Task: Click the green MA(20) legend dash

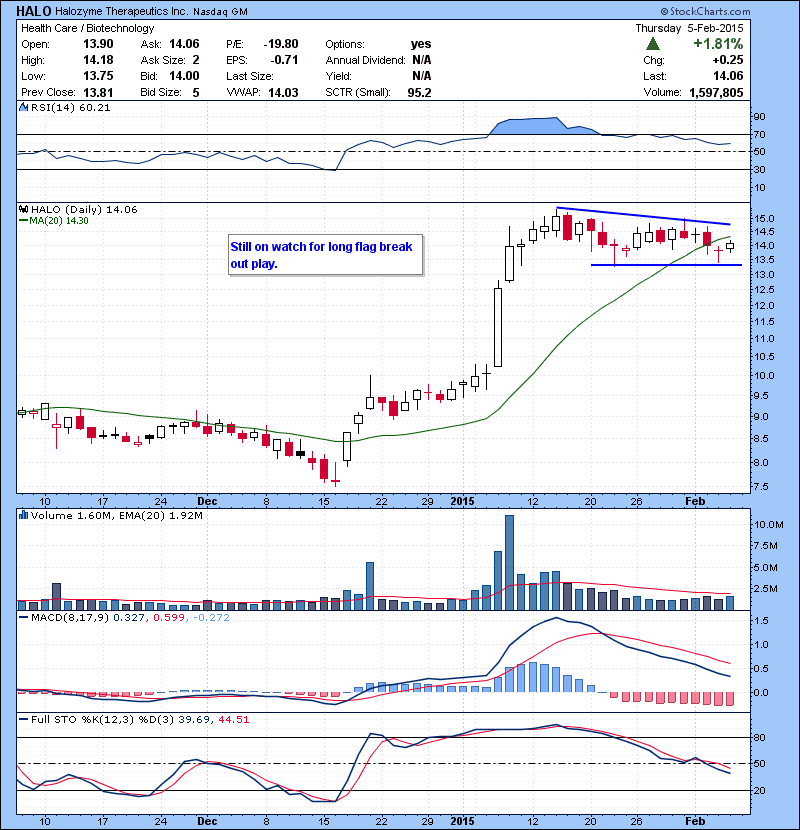Action: coord(23,220)
